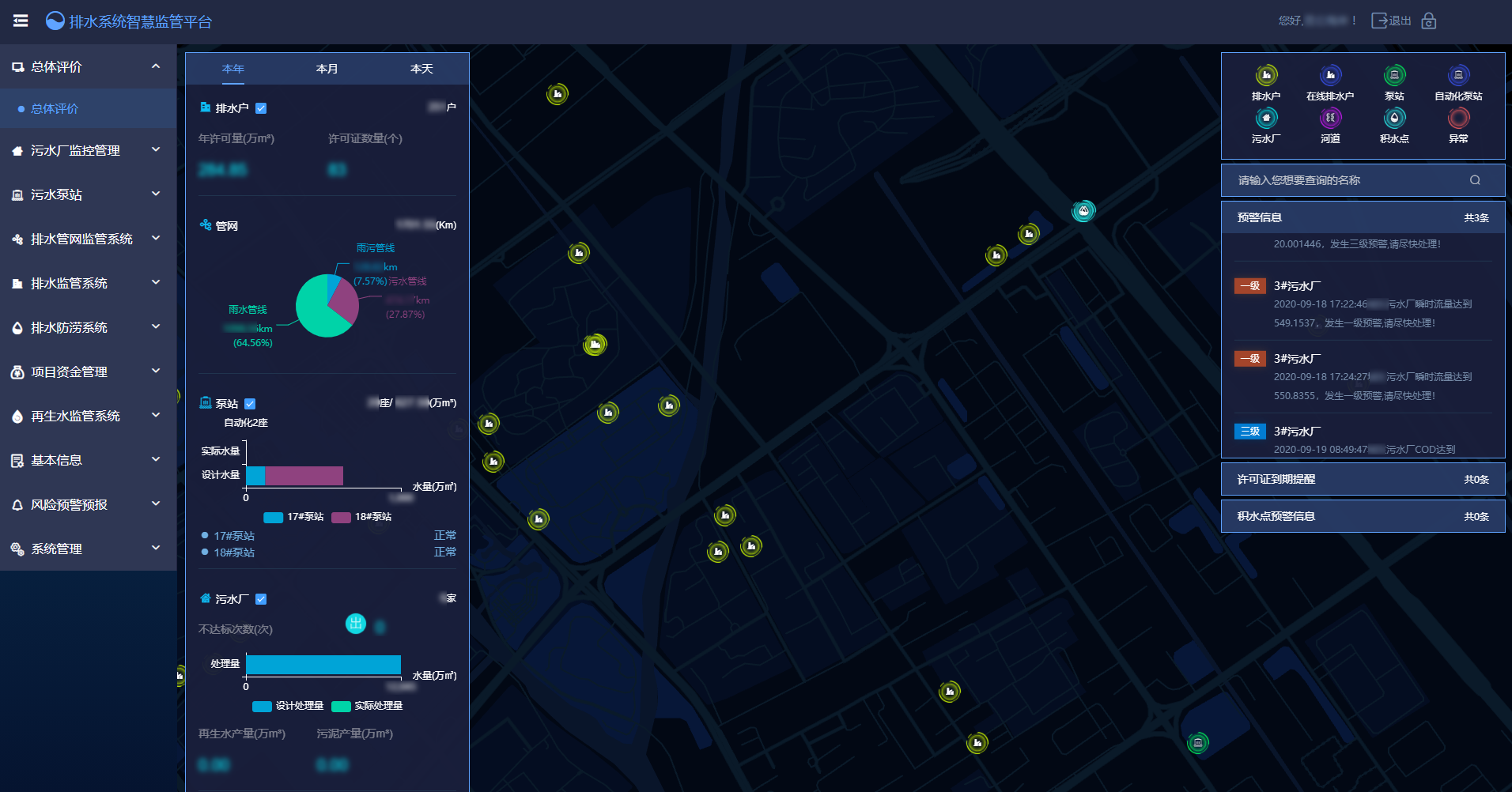Click the 退出 logout button
Viewport: 1512px width, 792px height.
[1391, 21]
